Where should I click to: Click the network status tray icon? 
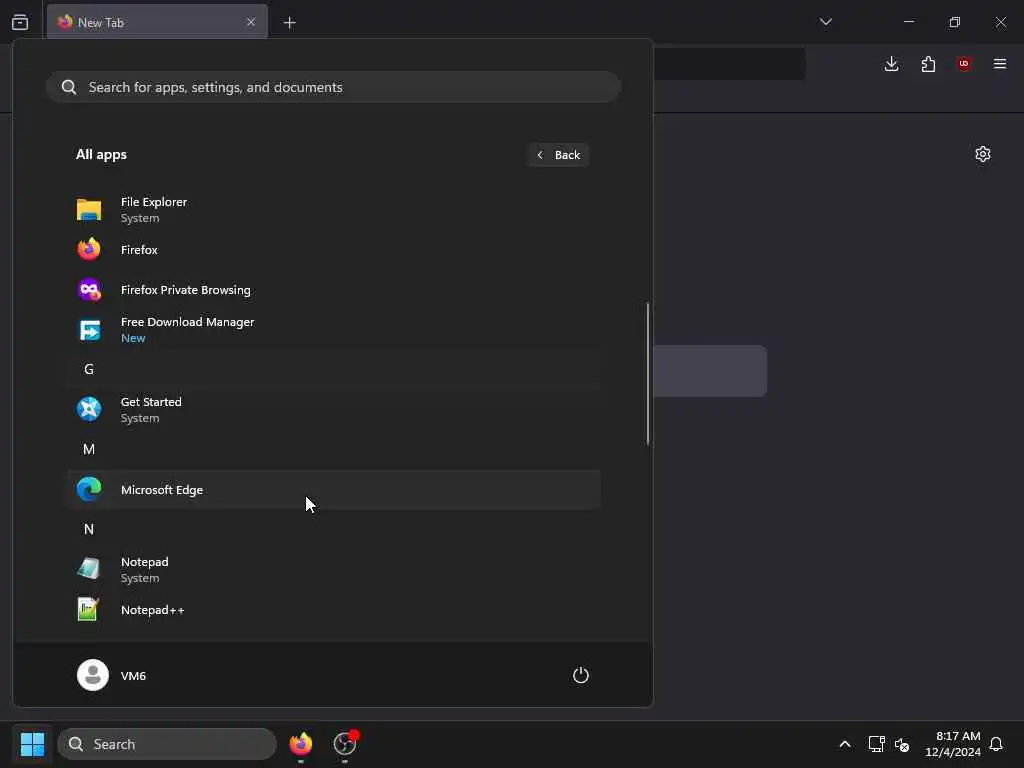pyautogui.click(x=876, y=744)
